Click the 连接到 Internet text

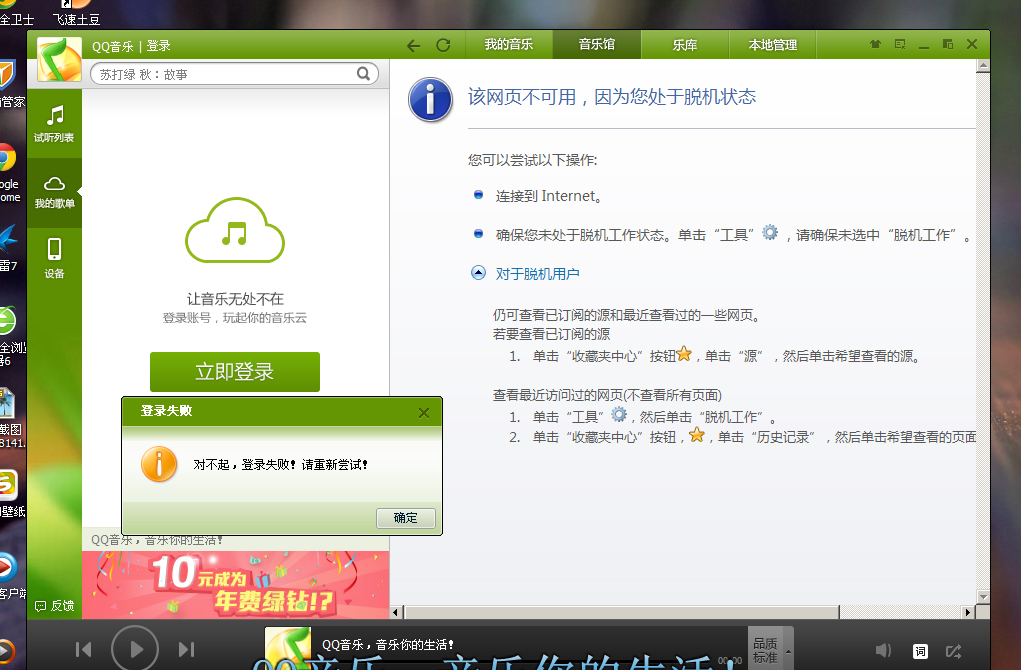(548, 196)
